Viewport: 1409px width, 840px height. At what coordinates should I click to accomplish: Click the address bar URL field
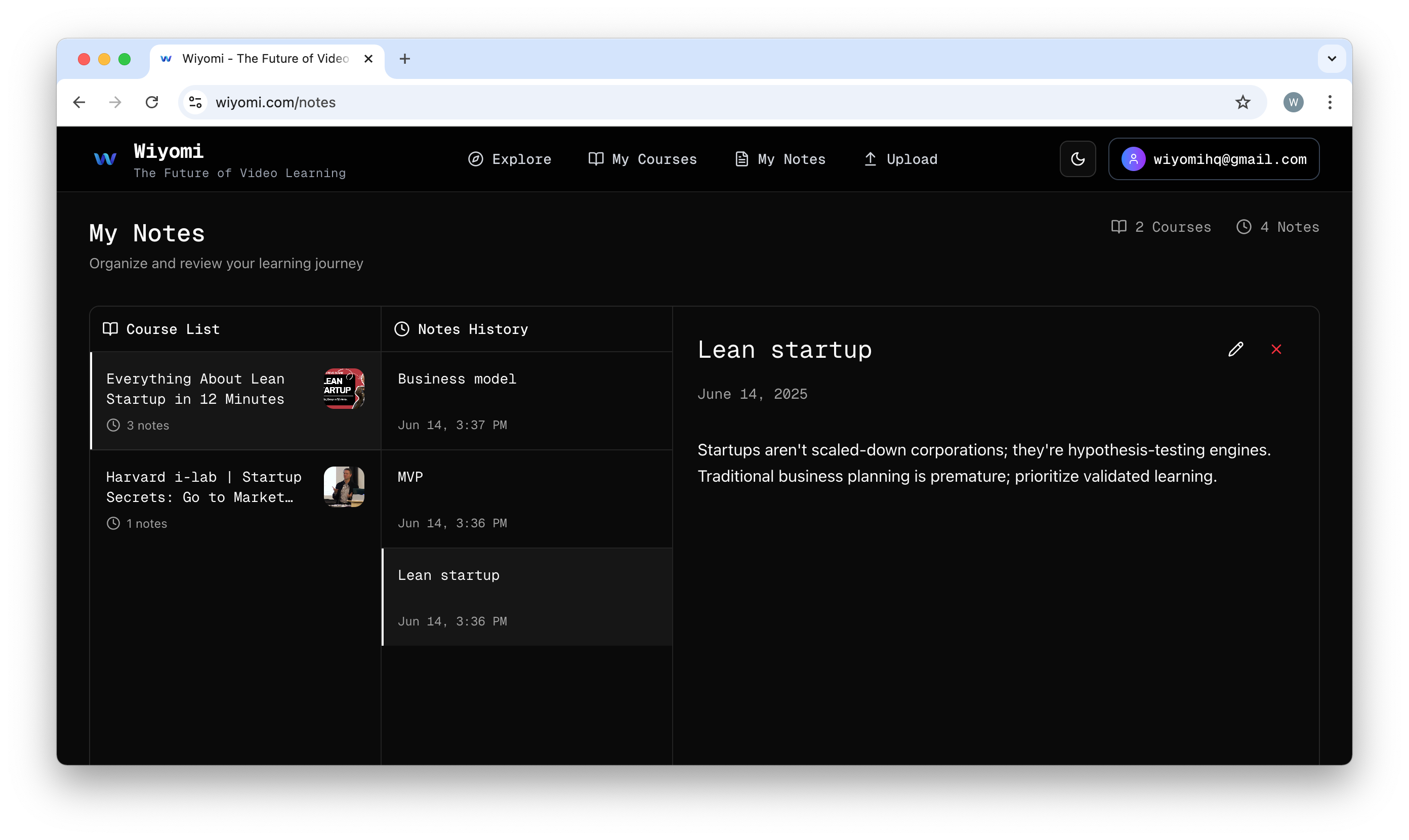click(679, 102)
